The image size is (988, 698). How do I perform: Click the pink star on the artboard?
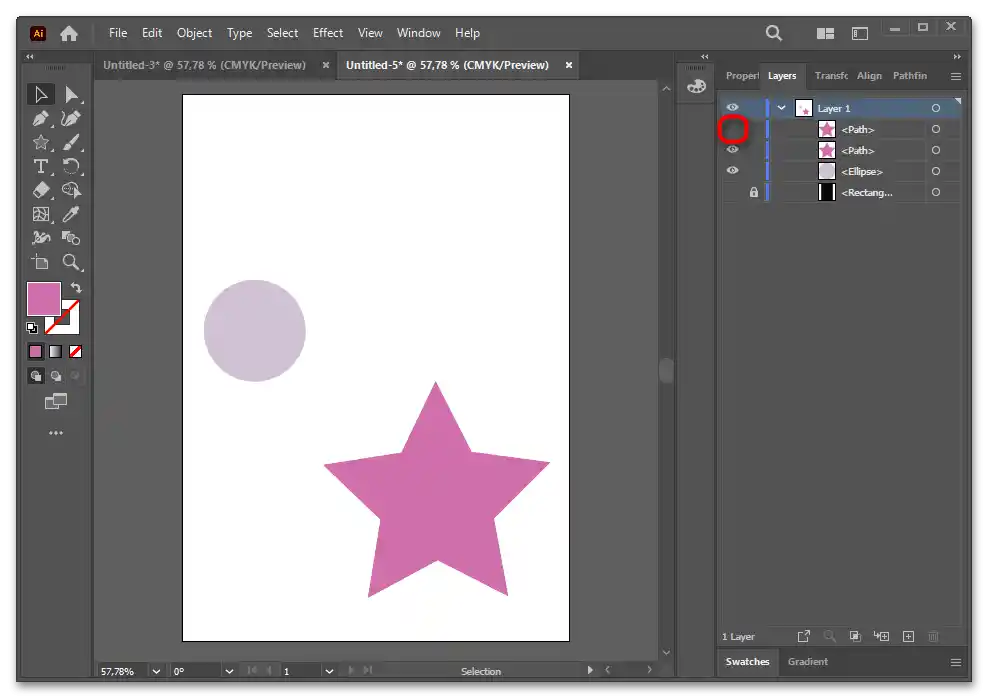tap(436, 500)
